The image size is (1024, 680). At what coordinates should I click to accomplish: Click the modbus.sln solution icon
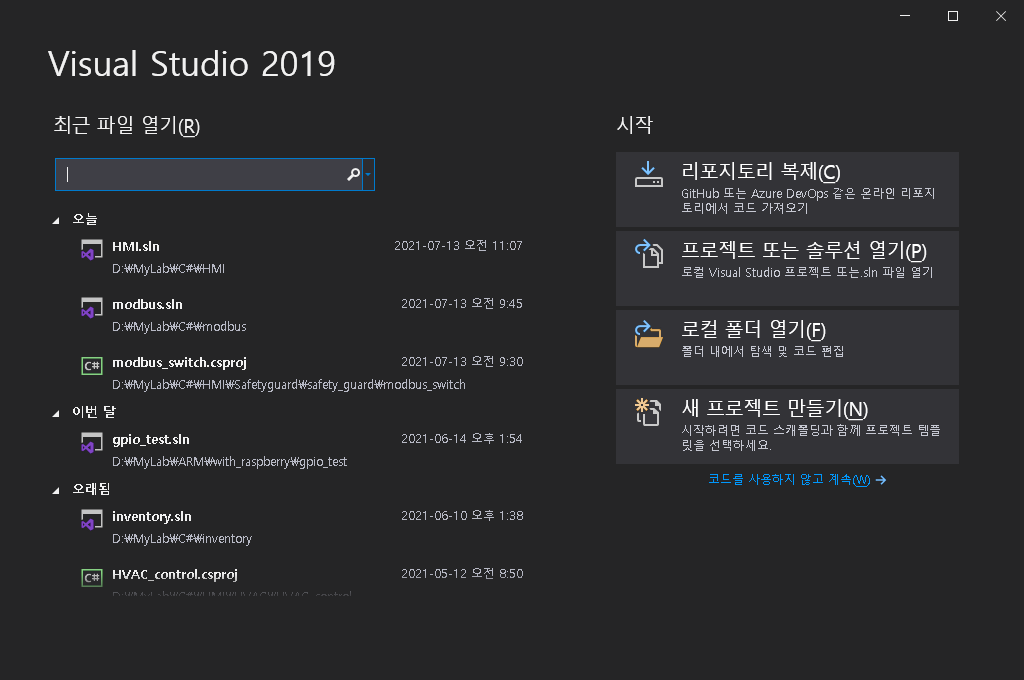91,308
